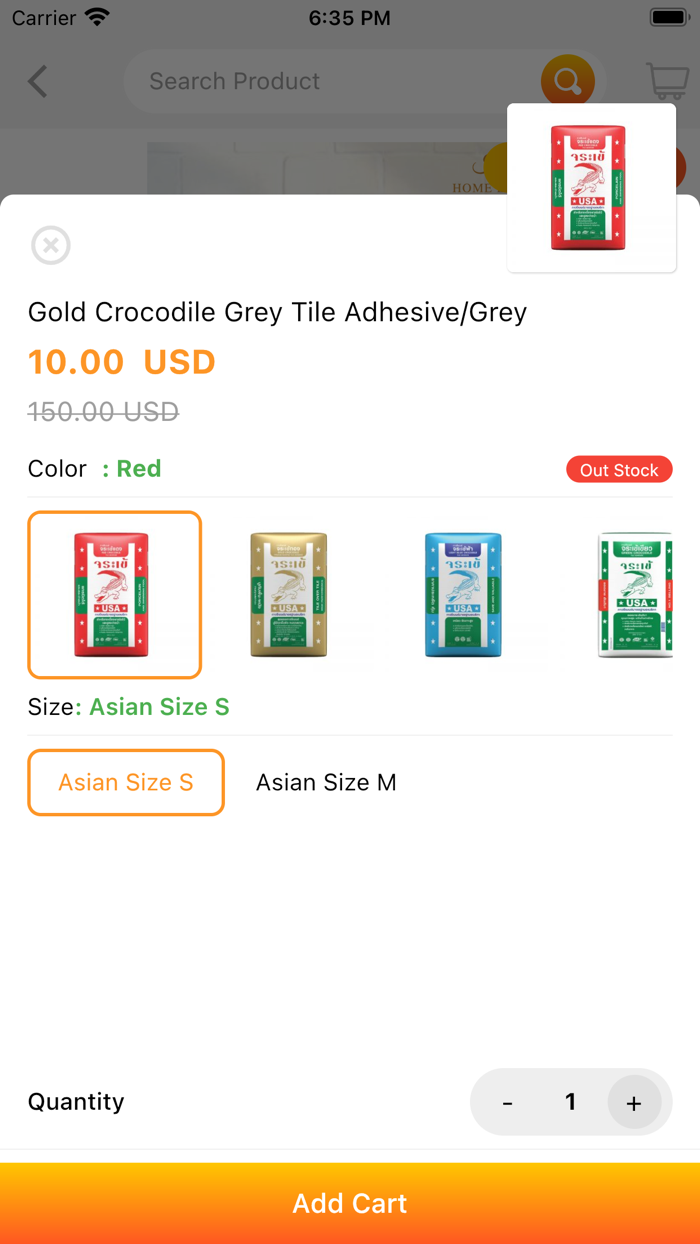Tap the Out Stock badge
Image resolution: width=700 pixels, height=1244 pixels.
pyautogui.click(x=619, y=469)
